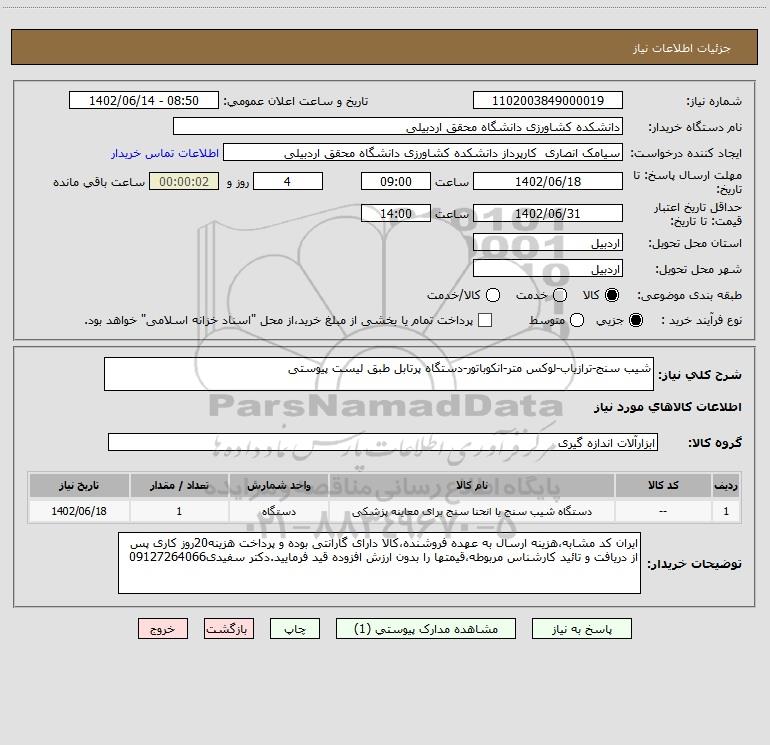Click the buyer notes text area
Screen dimensions: 770x745
point(379,563)
